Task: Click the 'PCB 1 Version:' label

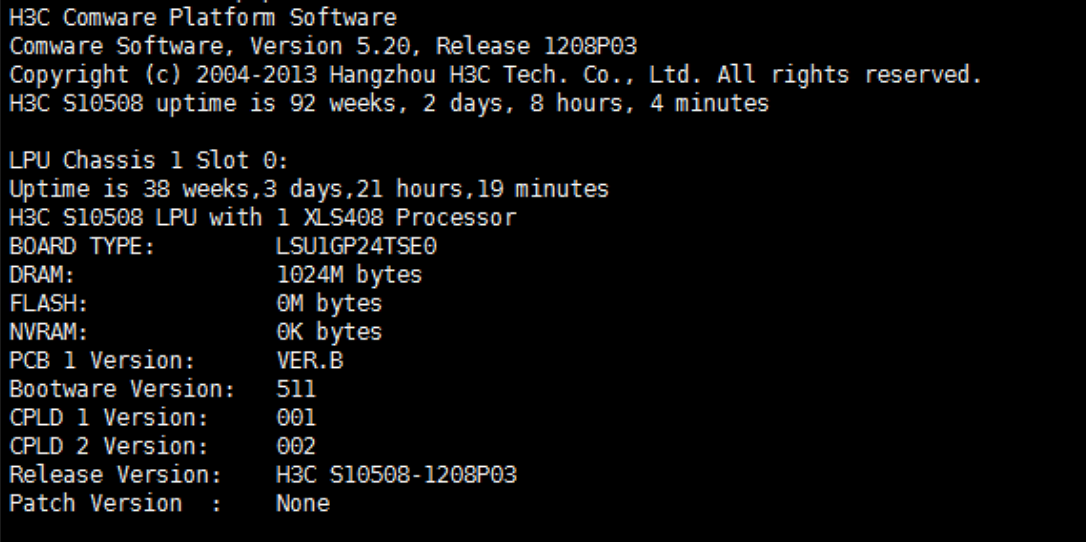Action: (103, 361)
